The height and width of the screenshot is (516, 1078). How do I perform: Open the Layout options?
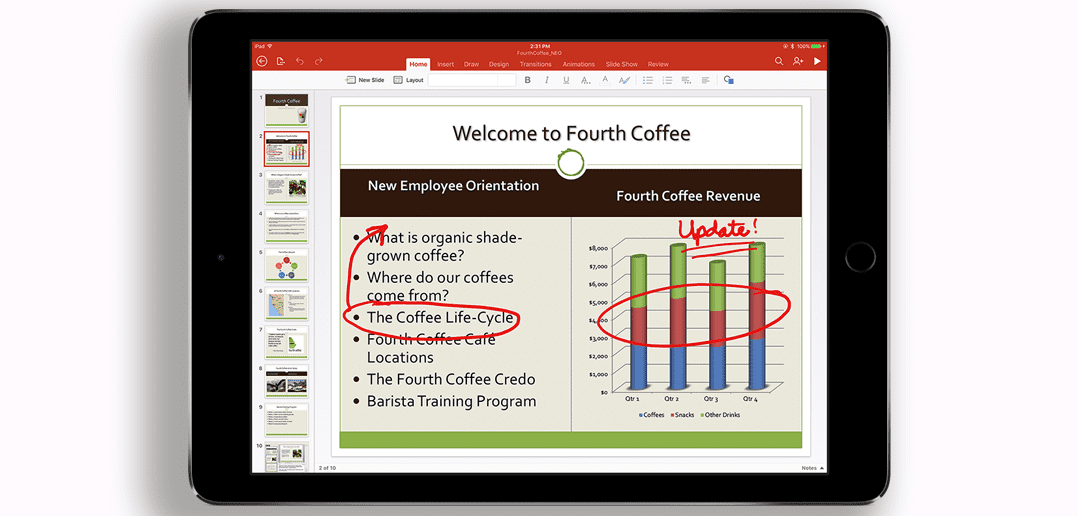click(408, 80)
